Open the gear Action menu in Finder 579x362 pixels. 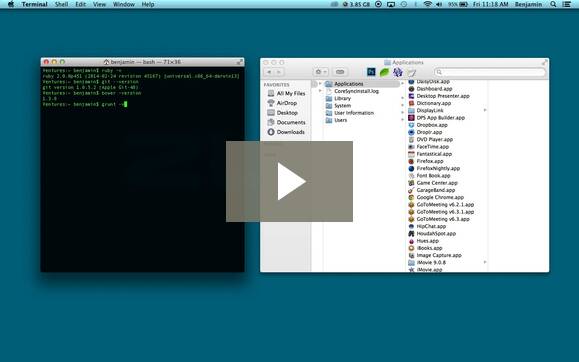click(321, 72)
